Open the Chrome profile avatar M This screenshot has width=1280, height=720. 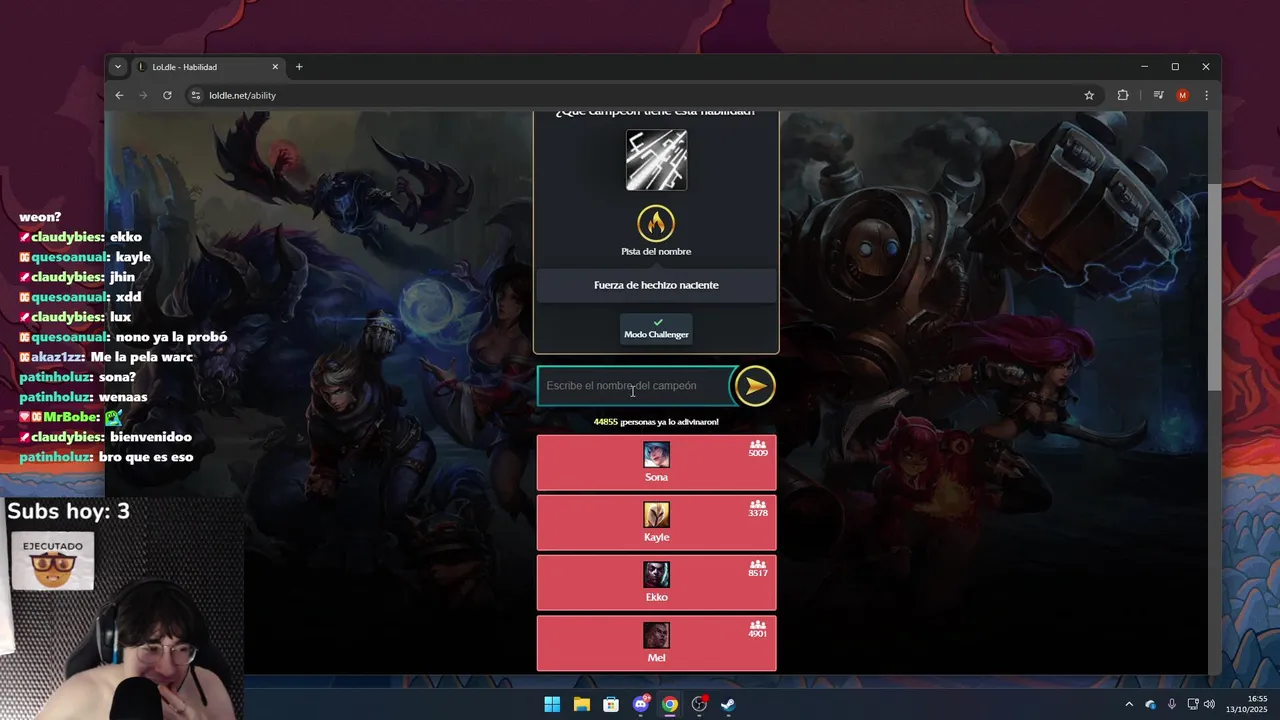(x=1182, y=95)
